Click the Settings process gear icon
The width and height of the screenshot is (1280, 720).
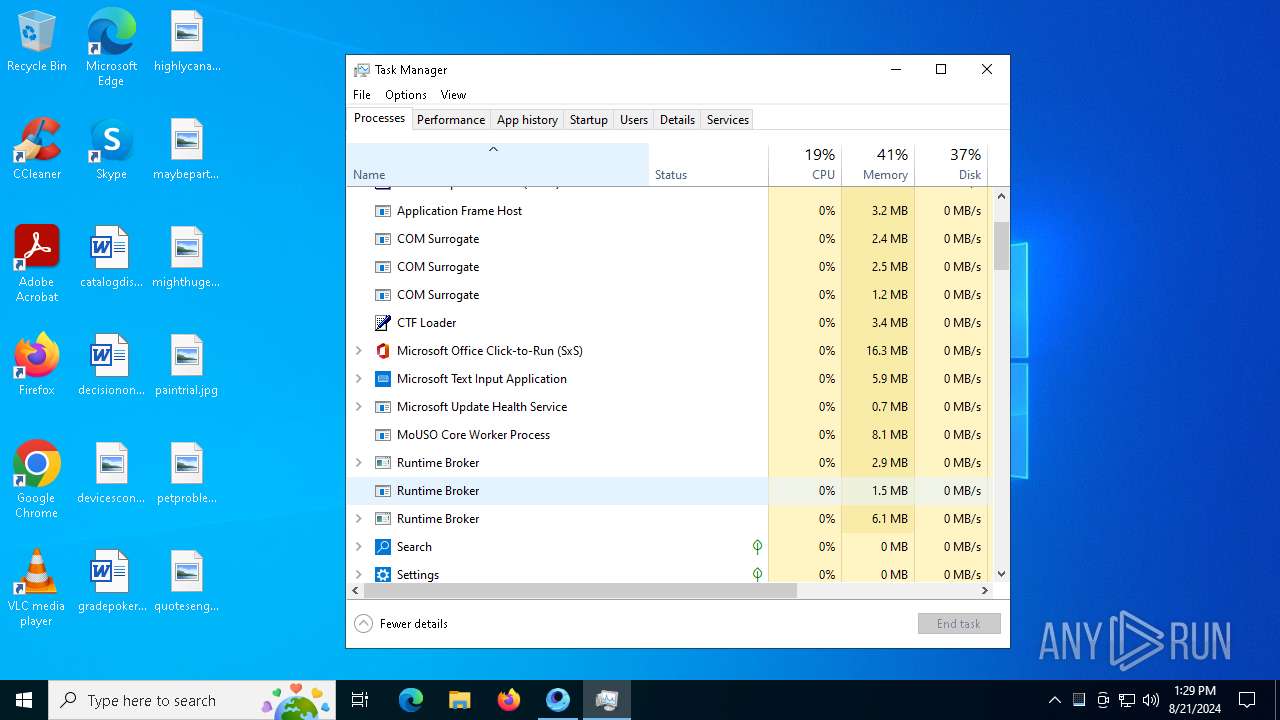pos(382,575)
